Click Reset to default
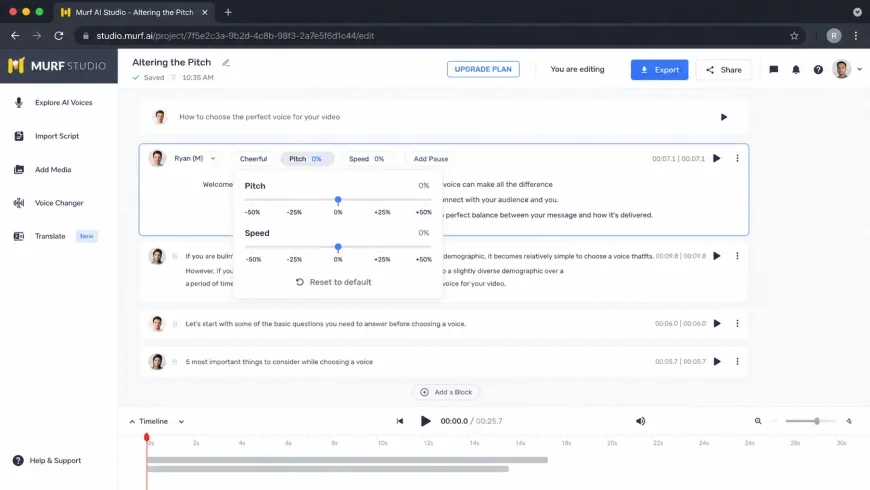Image resolution: width=870 pixels, height=490 pixels. [x=333, y=282]
